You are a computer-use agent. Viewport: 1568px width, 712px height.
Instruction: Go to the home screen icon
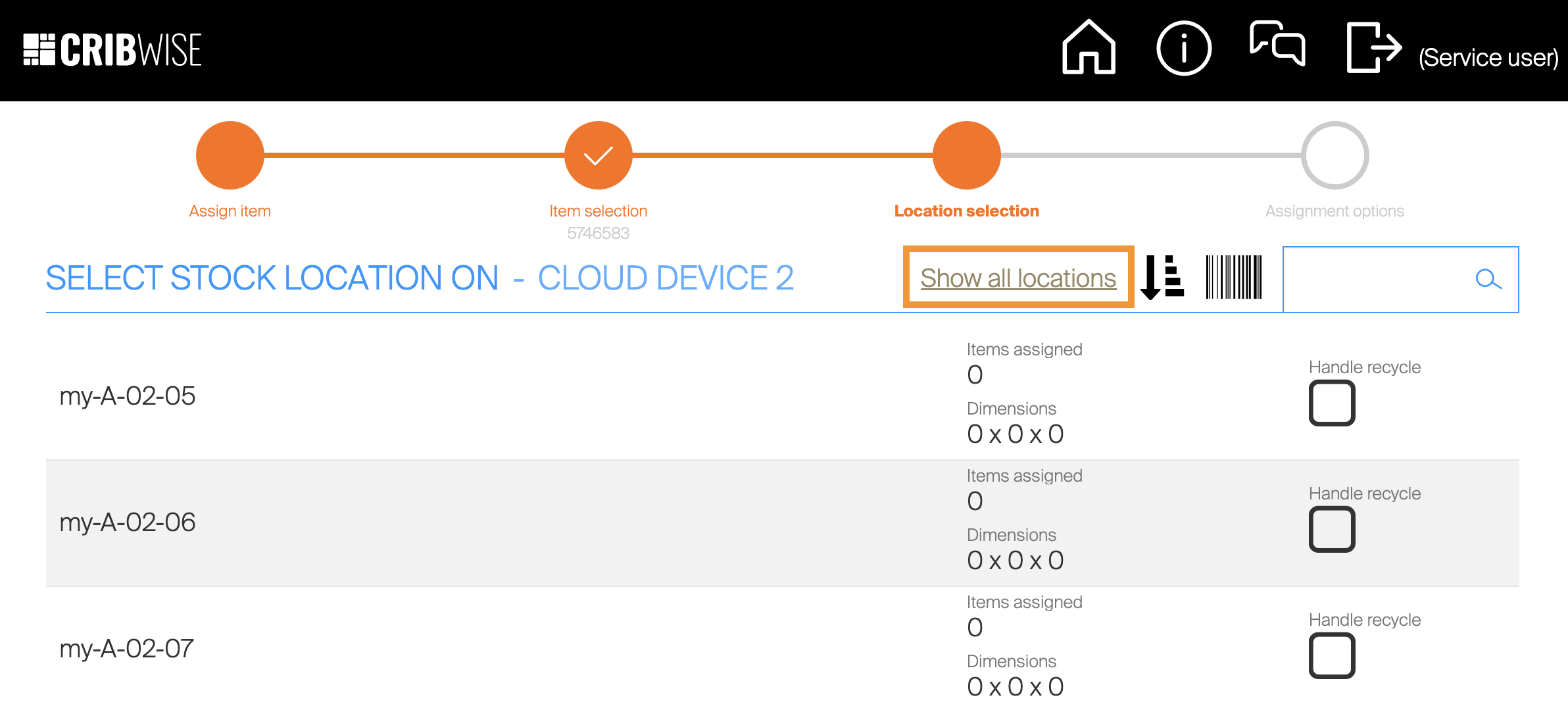(1089, 47)
